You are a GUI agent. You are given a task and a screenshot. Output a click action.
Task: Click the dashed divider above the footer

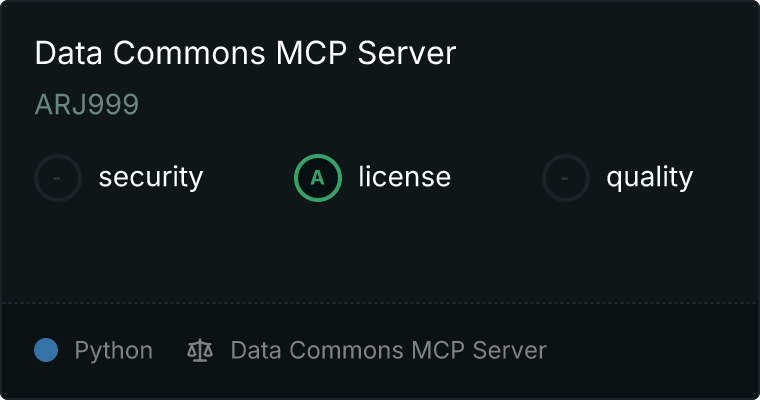click(380, 303)
